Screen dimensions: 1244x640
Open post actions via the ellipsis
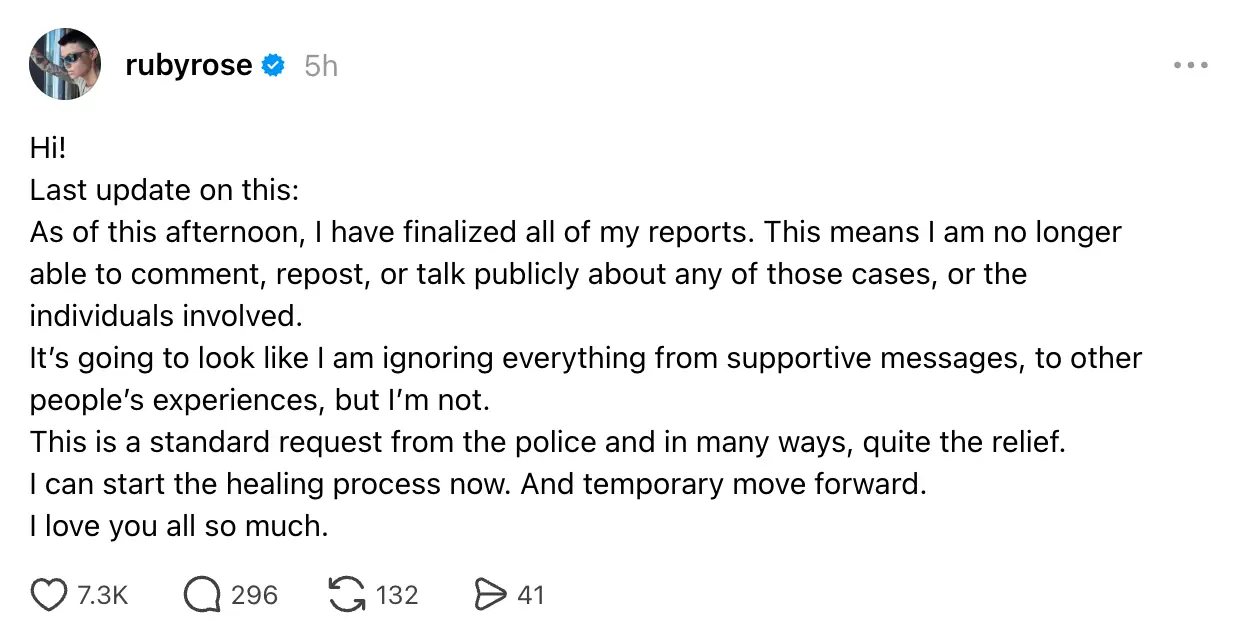click(1191, 64)
